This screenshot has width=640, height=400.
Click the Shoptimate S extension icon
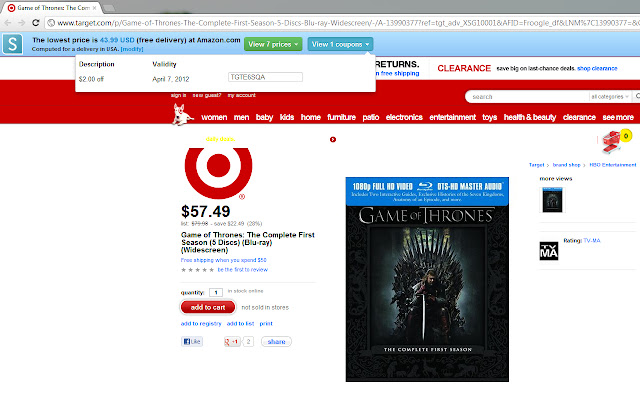[12, 44]
